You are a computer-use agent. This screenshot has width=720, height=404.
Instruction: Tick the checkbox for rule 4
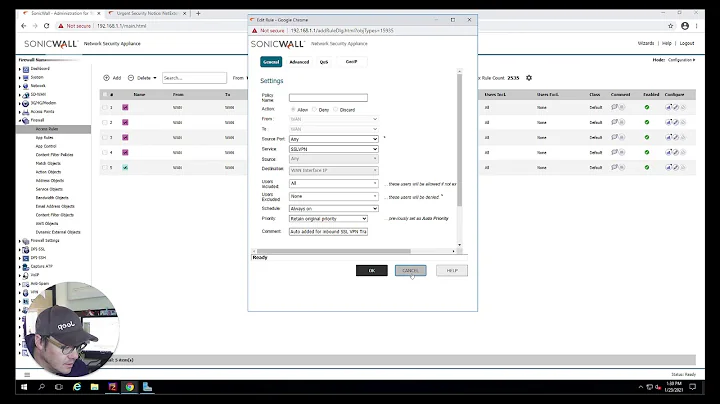(105, 152)
